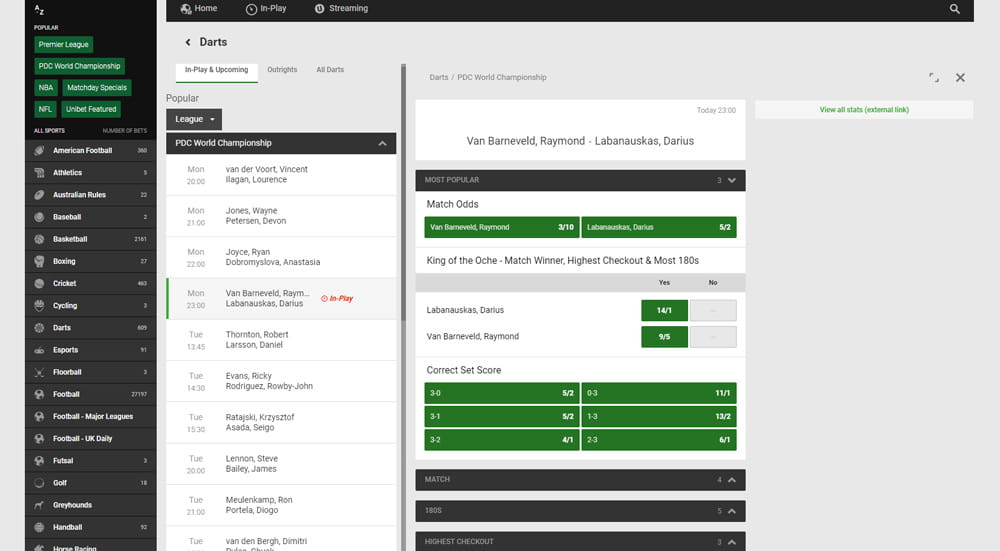Open the PDC World Championship popular shortcut

coord(79,66)
